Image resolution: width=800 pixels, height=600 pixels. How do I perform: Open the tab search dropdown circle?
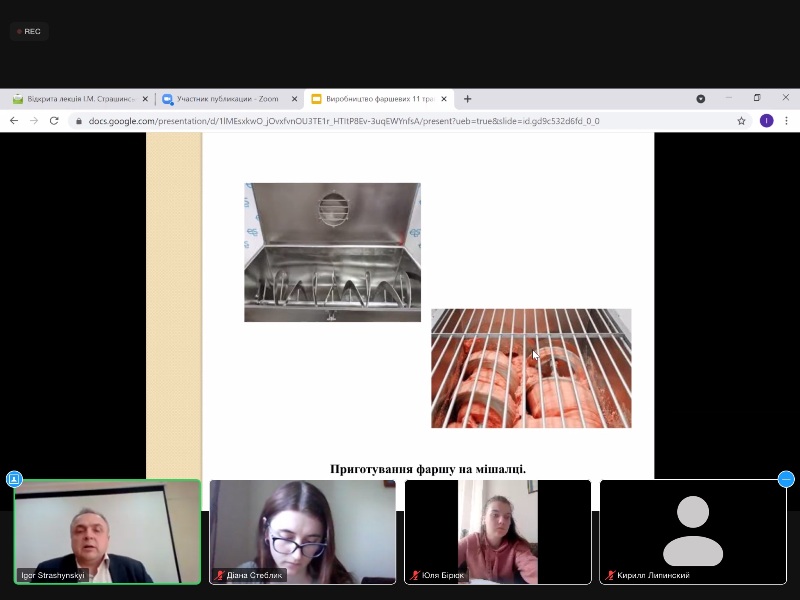(701, 99)
